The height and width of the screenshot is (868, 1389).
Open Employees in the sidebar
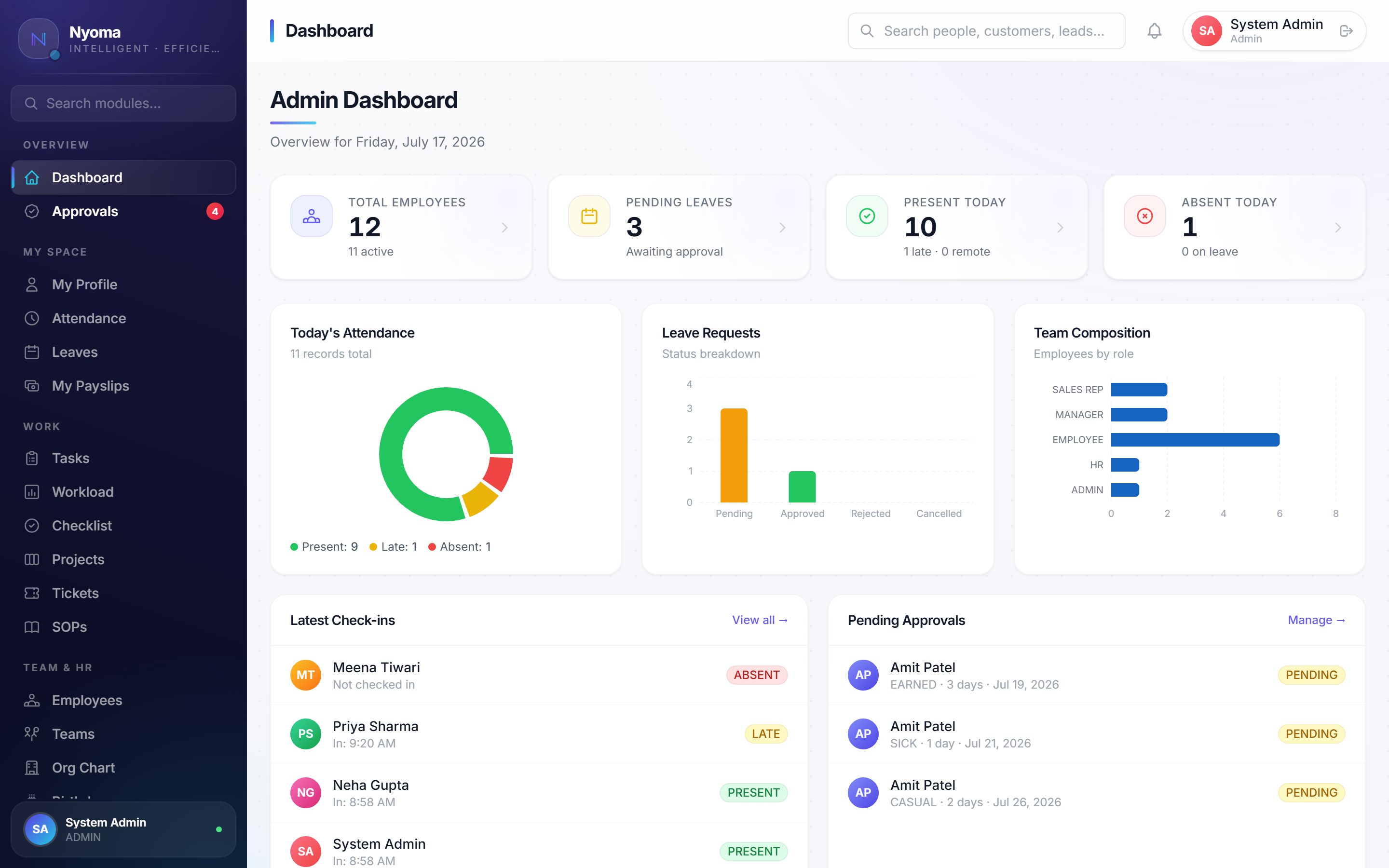tap(123, 700)
